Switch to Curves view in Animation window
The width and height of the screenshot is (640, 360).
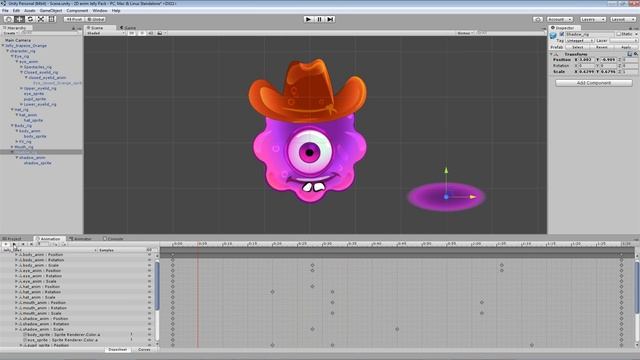pos(144,350)
